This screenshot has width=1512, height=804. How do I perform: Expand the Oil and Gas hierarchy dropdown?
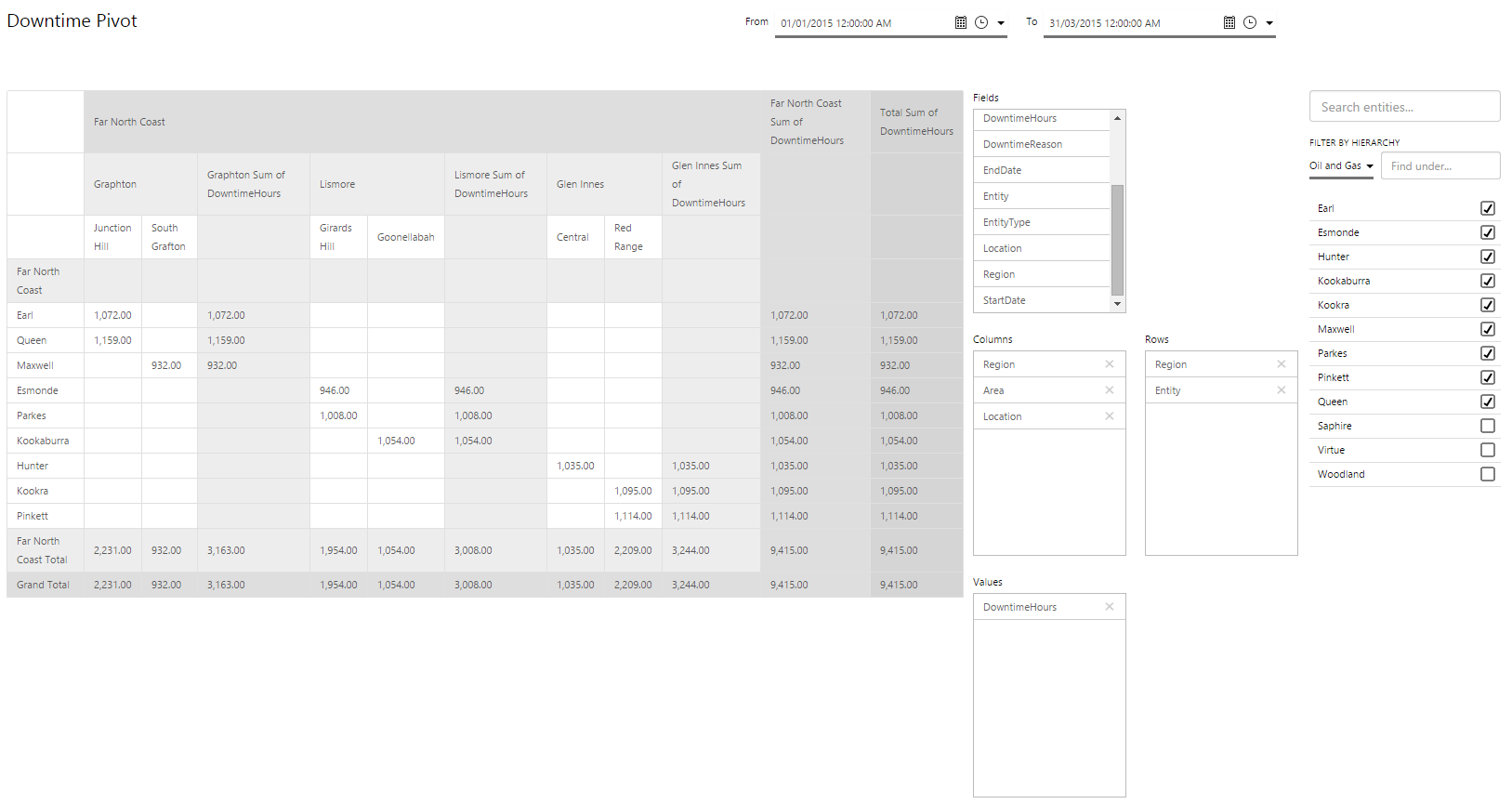(x=1341, y=166)
